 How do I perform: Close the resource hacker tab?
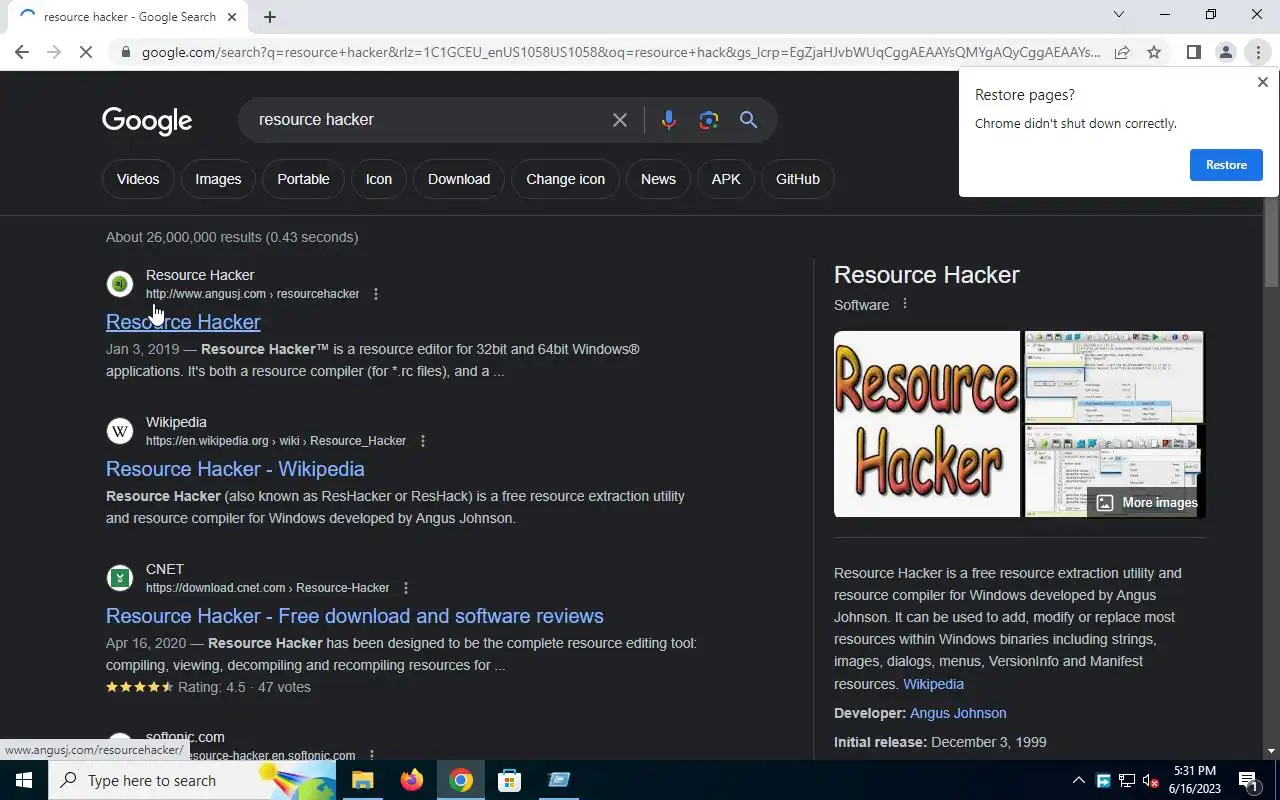click(232, 16)
